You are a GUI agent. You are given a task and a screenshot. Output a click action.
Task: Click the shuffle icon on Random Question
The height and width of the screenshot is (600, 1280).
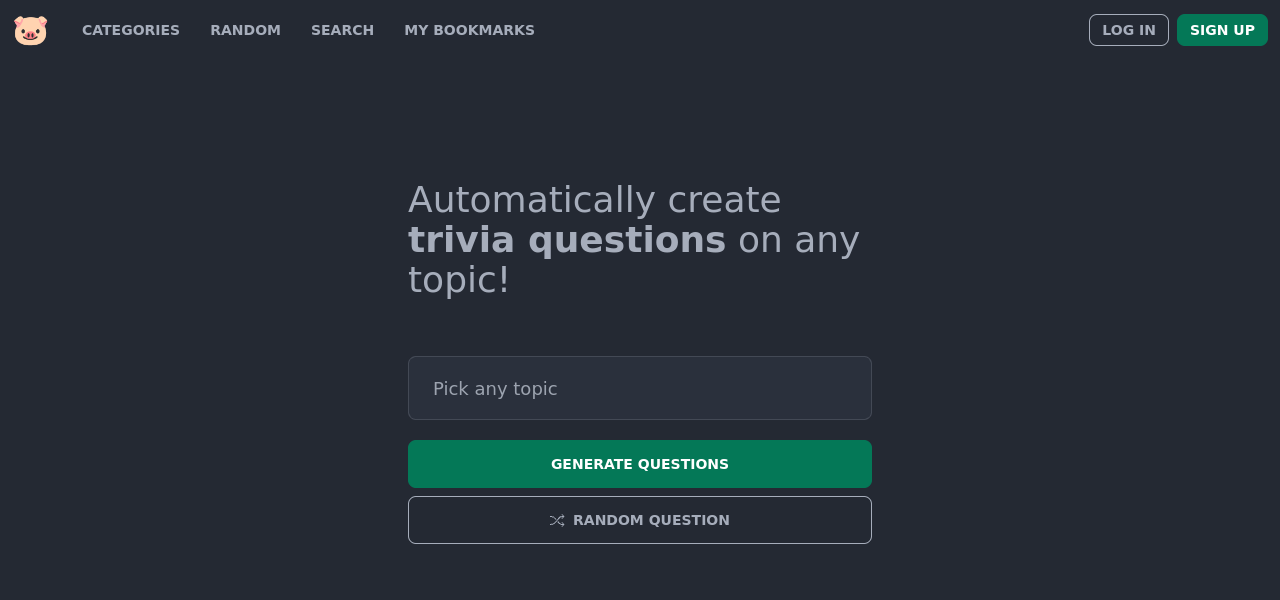point(557,520)
